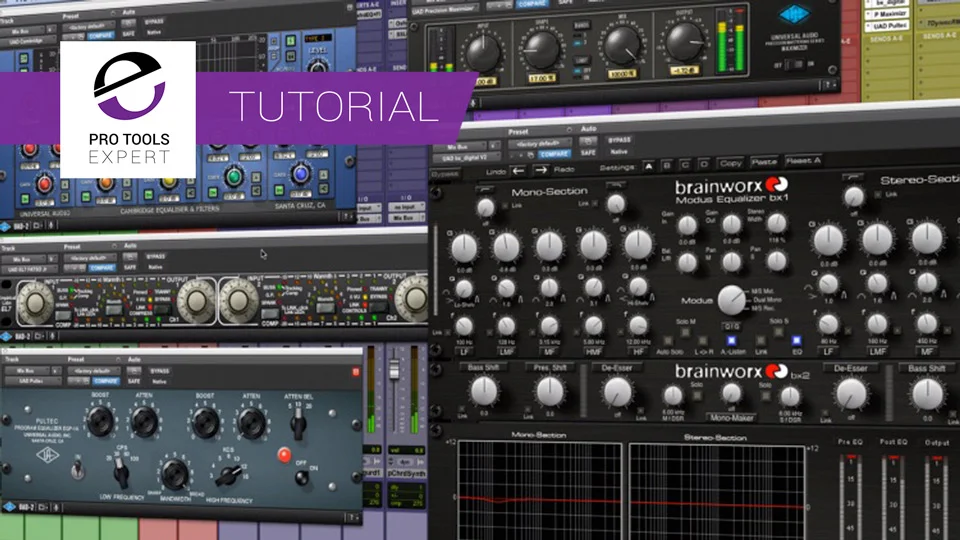Click Precision Maximizer Input knob
This screenshot has width=960, height=540.
484,54
